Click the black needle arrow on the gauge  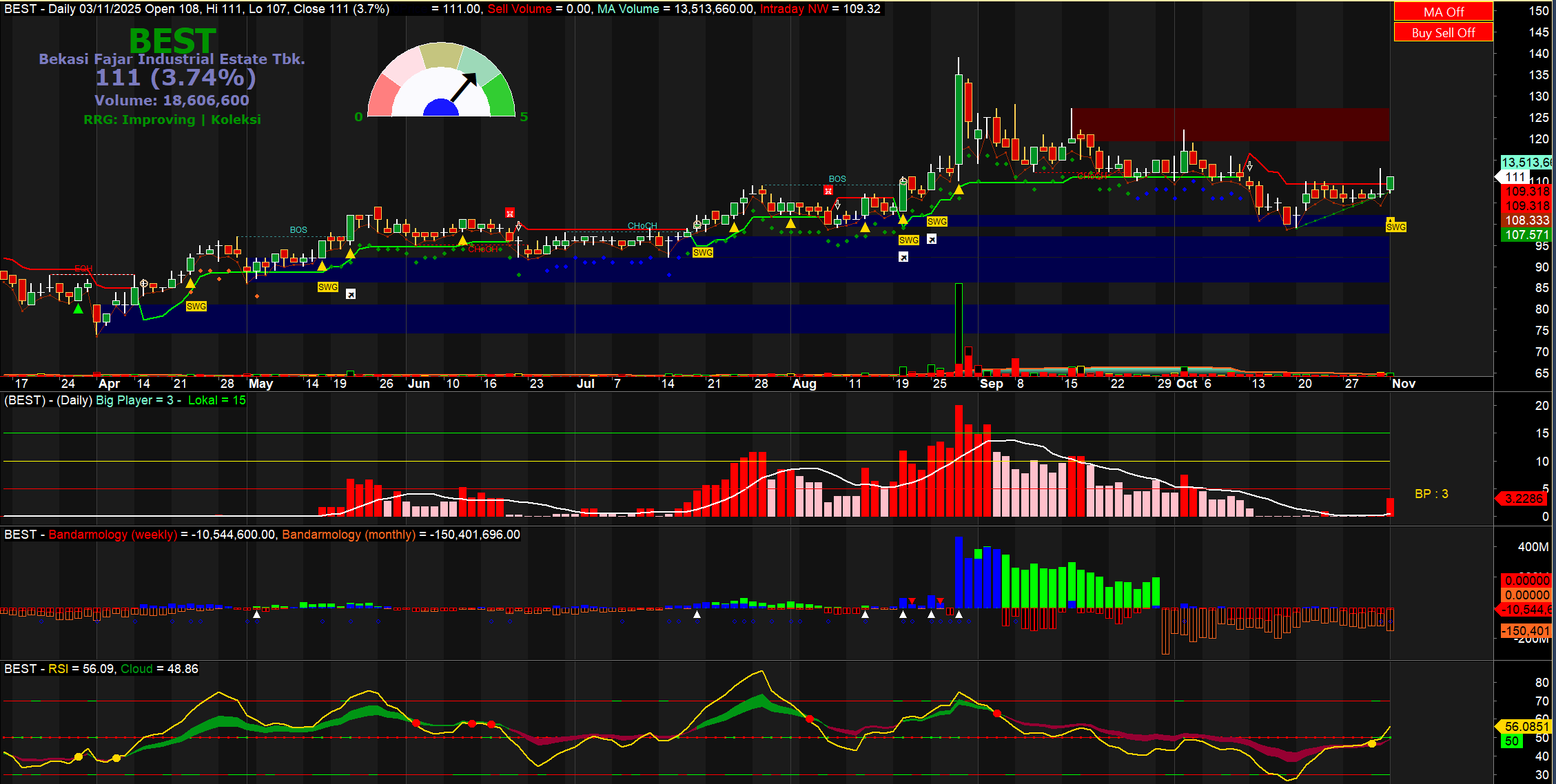pyautogui.click(x=464, y=87)
